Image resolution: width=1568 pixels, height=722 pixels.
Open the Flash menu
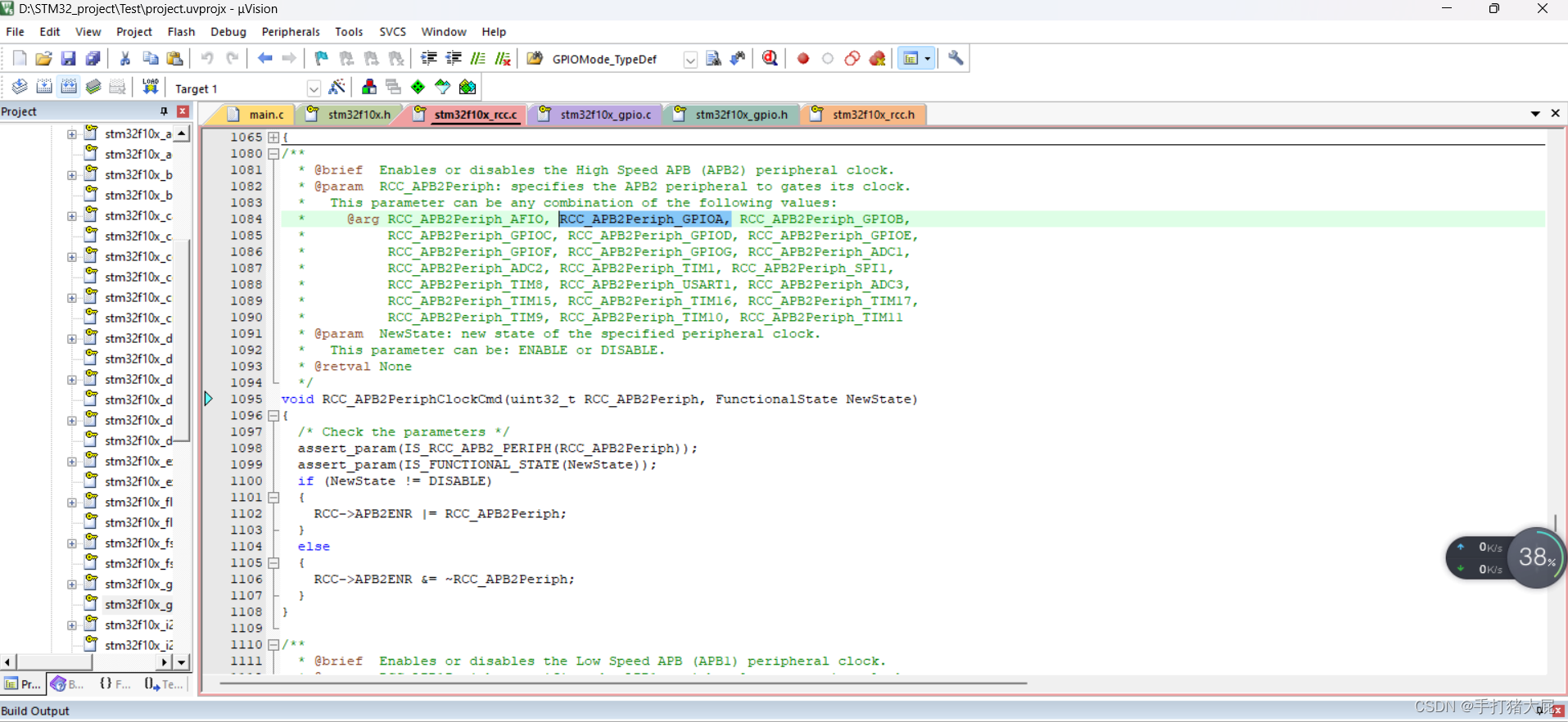[x=181, y=32]
